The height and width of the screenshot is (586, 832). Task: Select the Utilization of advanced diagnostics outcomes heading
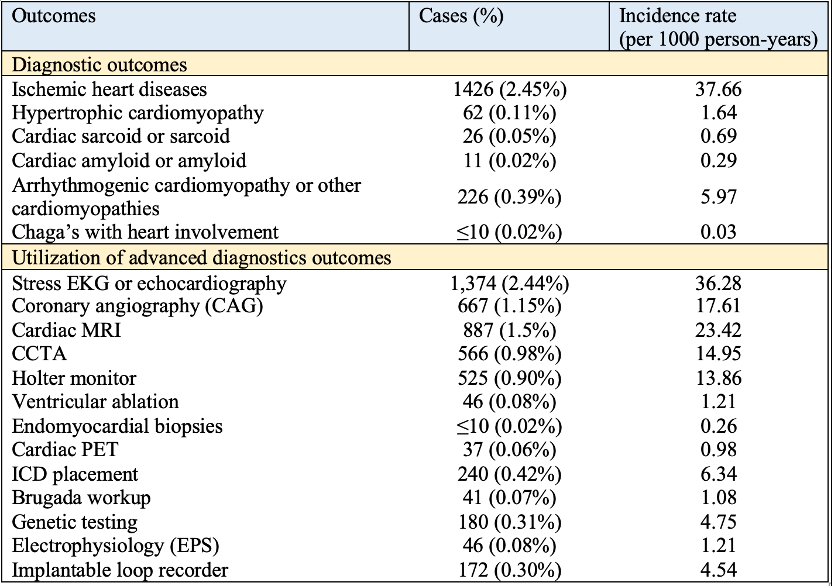point(201,258)
